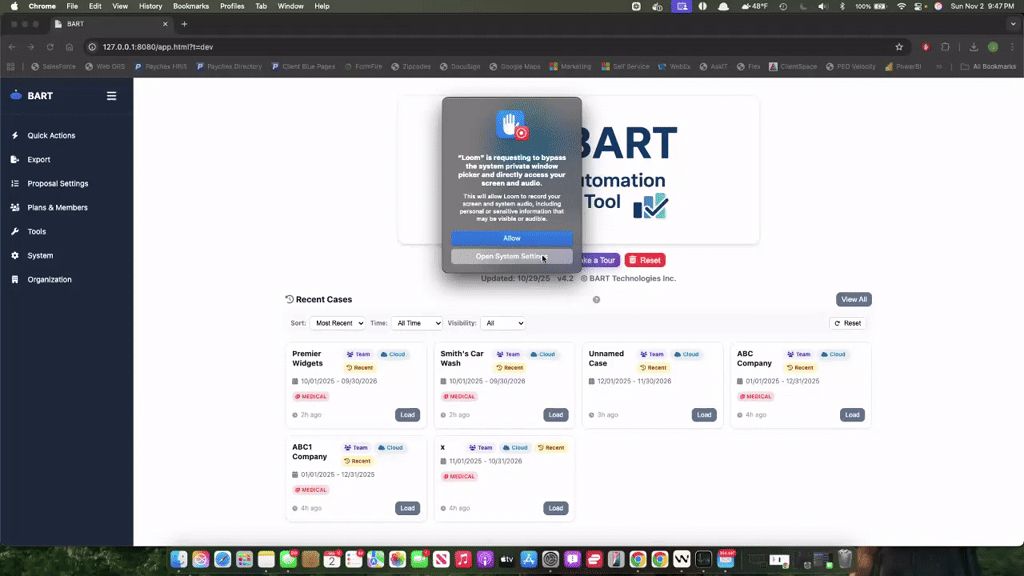Open the ClientSpace bookmark
This screenshot has height=576, width=1024.
[x=793, y=67]
